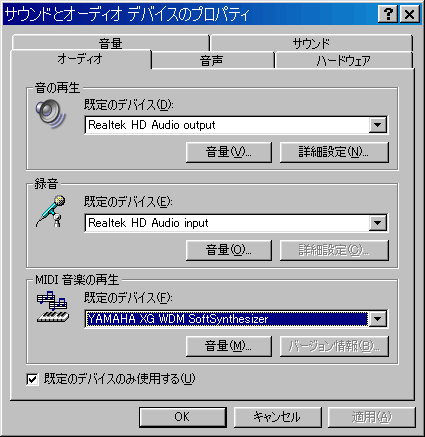Toggle 既定のデバイスのみ使用する checkbox
Image resolution: width=425 pixels, height=437 pixels.
point(32,379)
